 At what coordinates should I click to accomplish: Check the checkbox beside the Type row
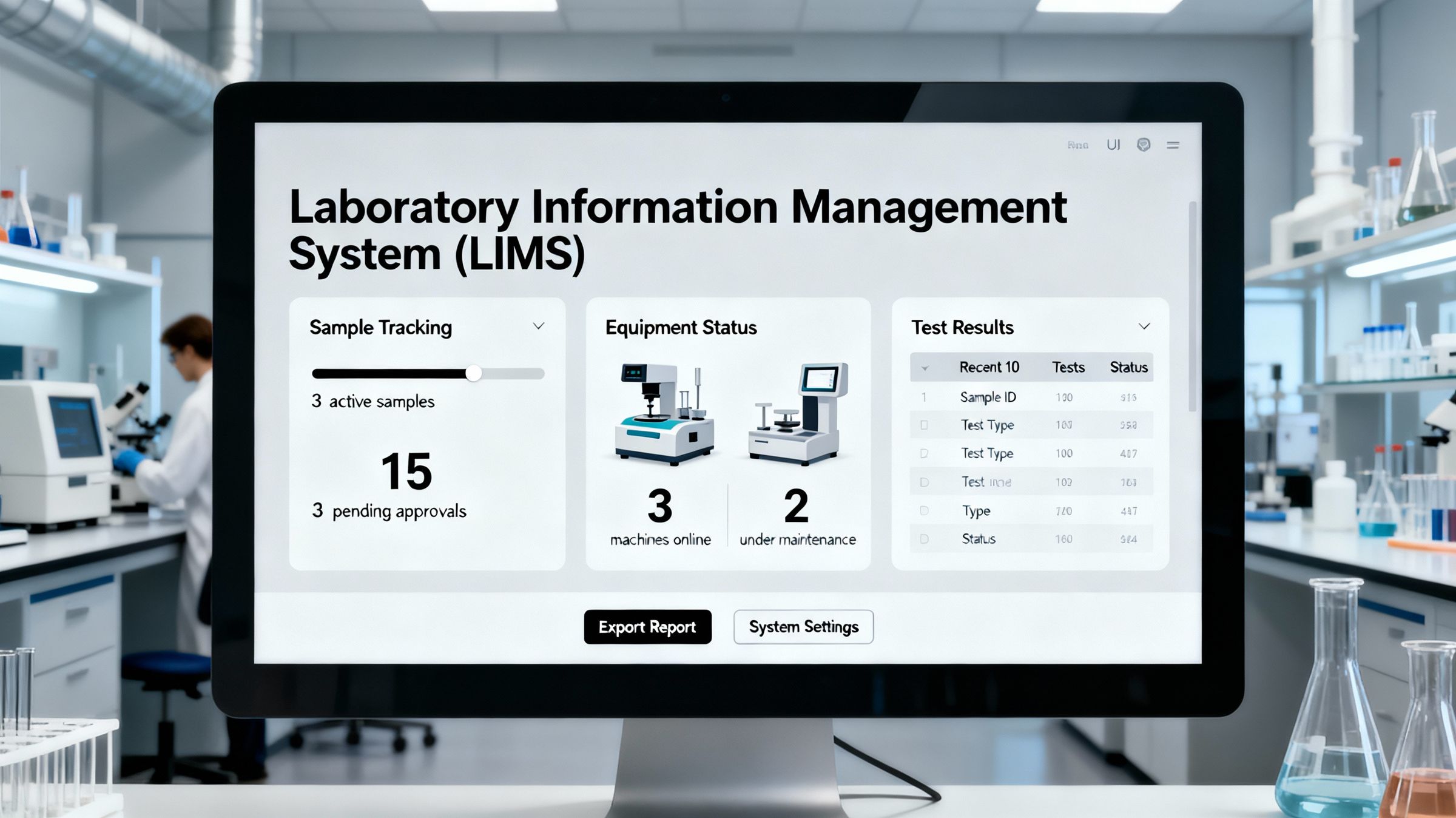coord(924,511)
